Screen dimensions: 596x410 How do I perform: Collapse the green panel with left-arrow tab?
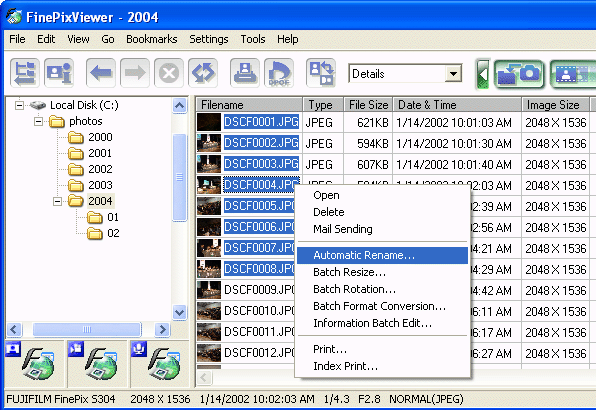pyautogui.click(x=483, y=73)
